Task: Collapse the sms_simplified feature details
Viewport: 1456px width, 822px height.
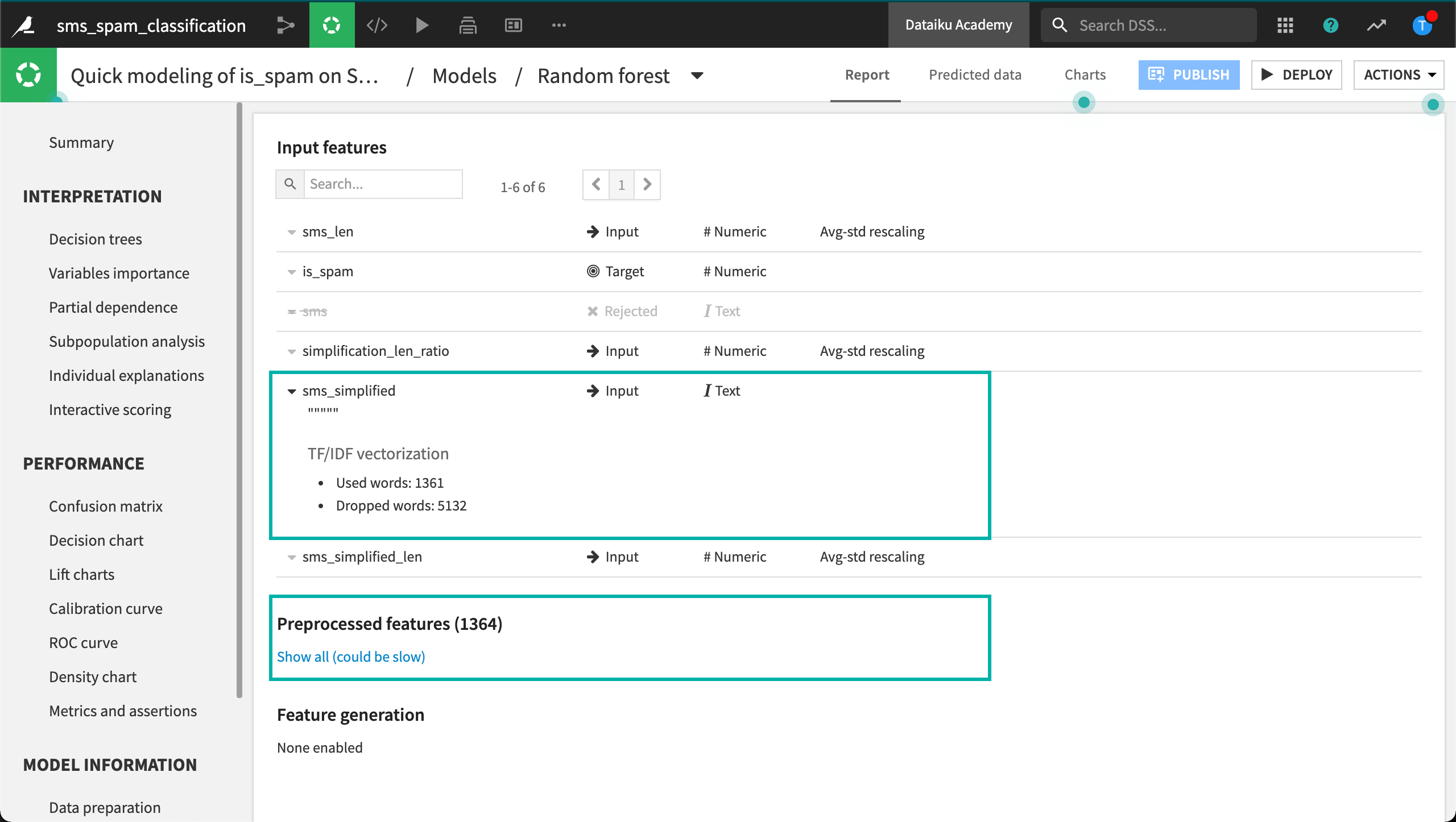Action: 292,391
